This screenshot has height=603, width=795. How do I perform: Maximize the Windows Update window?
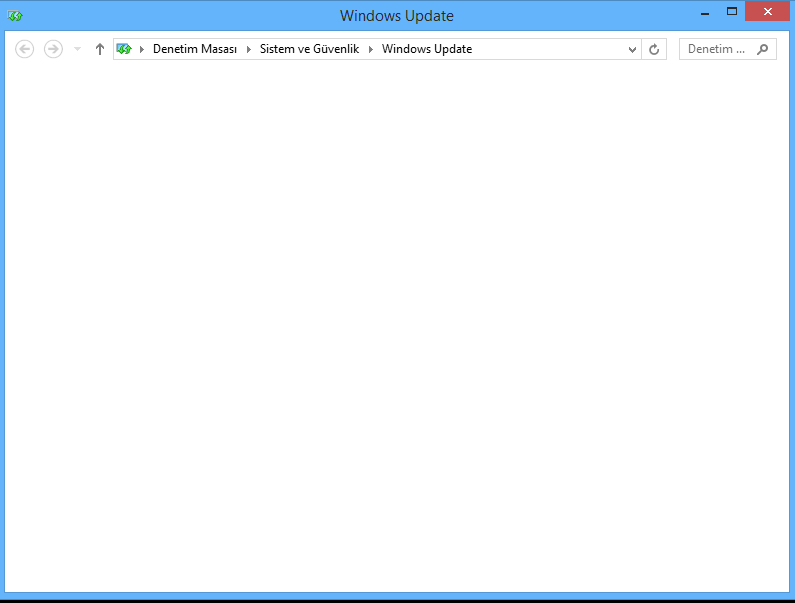point(732,12)
